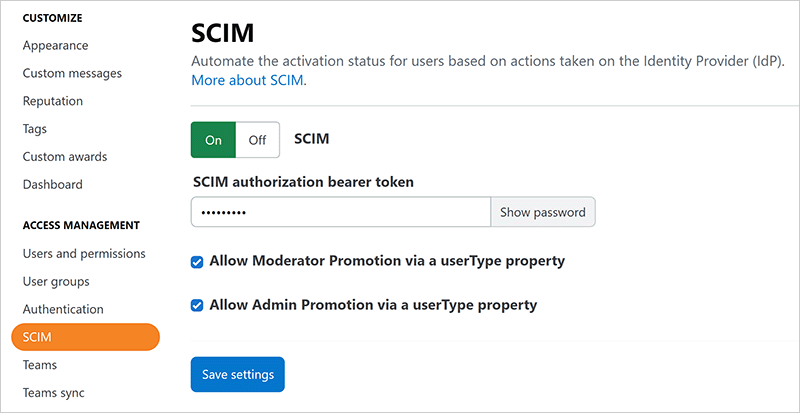
Task: Select Tags in the Customize section
Action: click(x=35, y=129)
